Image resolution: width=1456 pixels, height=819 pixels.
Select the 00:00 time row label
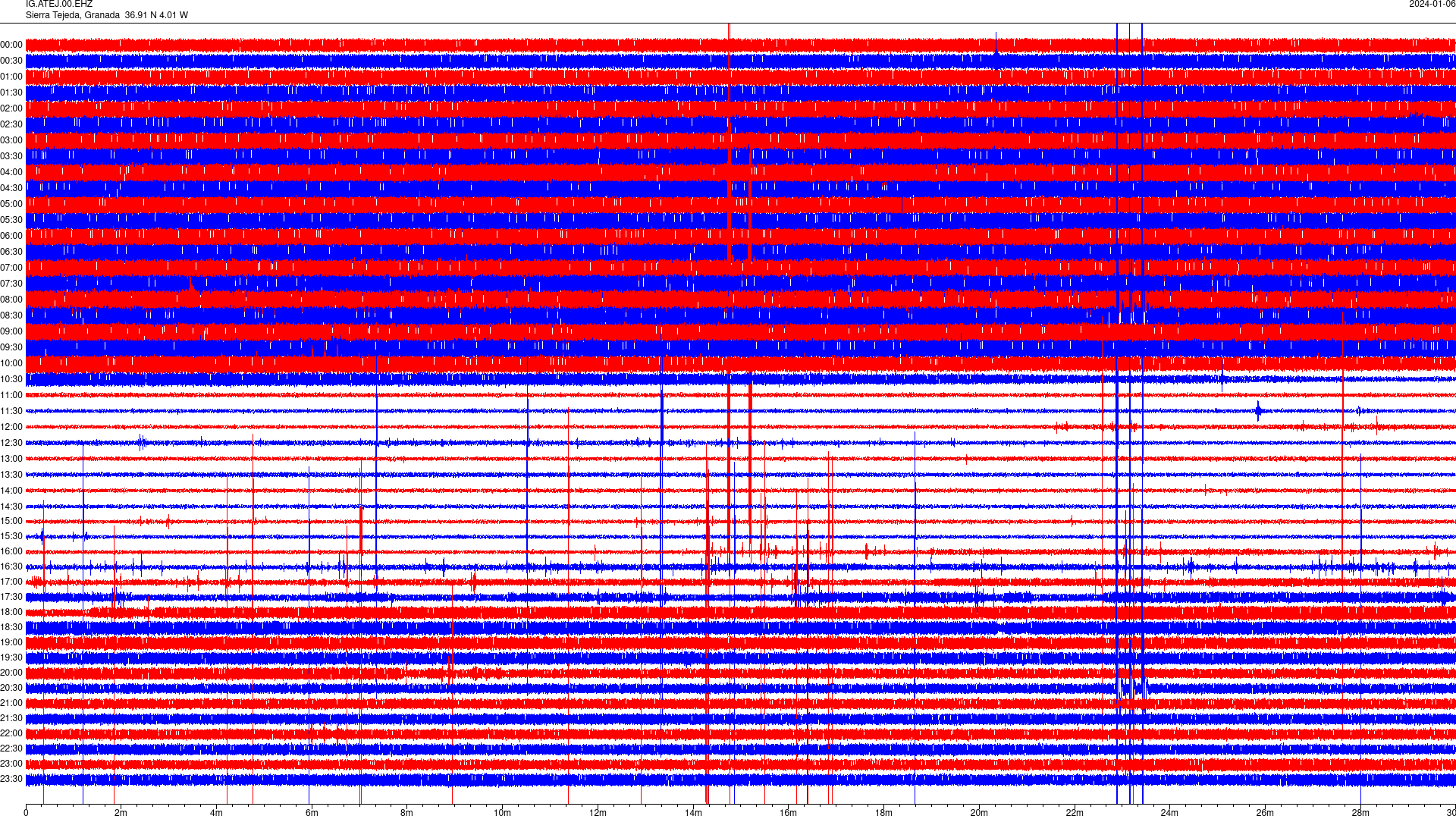pyautogui.click(x=11, y=45)
